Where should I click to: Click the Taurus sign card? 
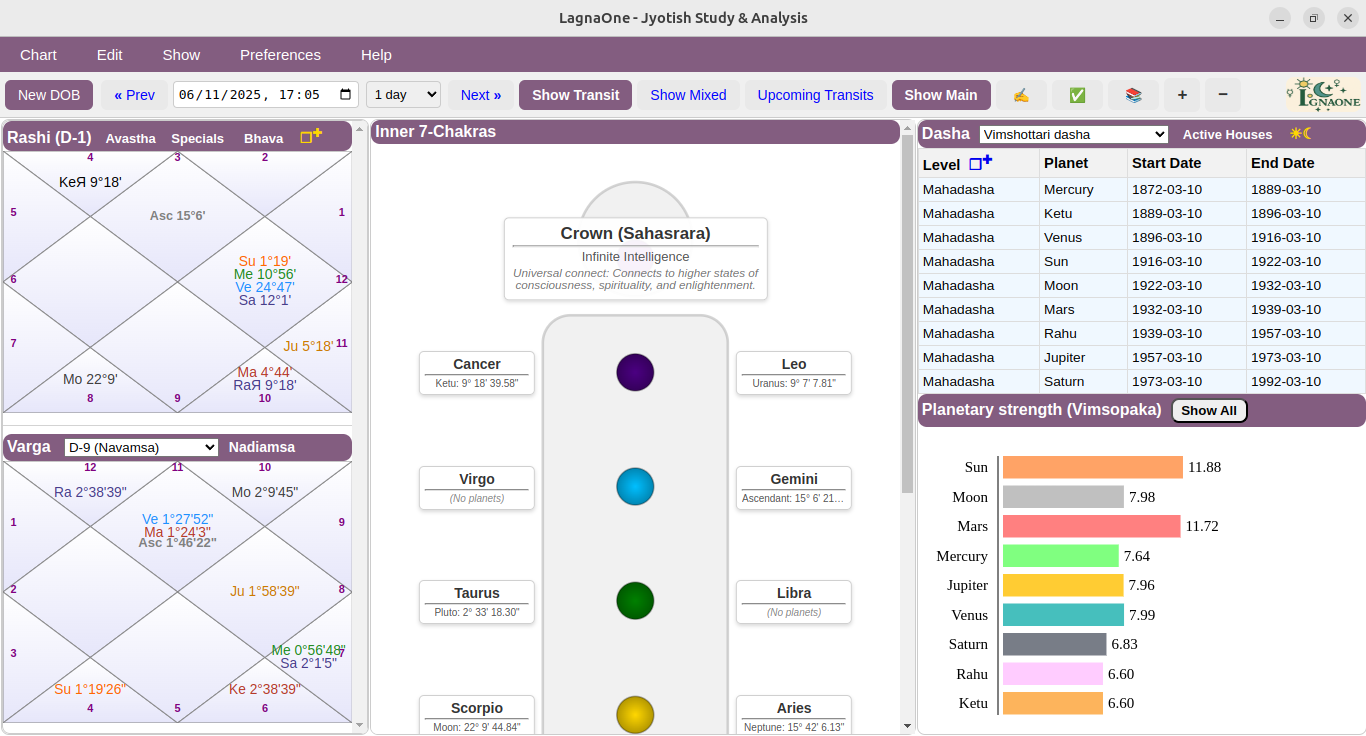pyautogui.click(x=477, y=602)
